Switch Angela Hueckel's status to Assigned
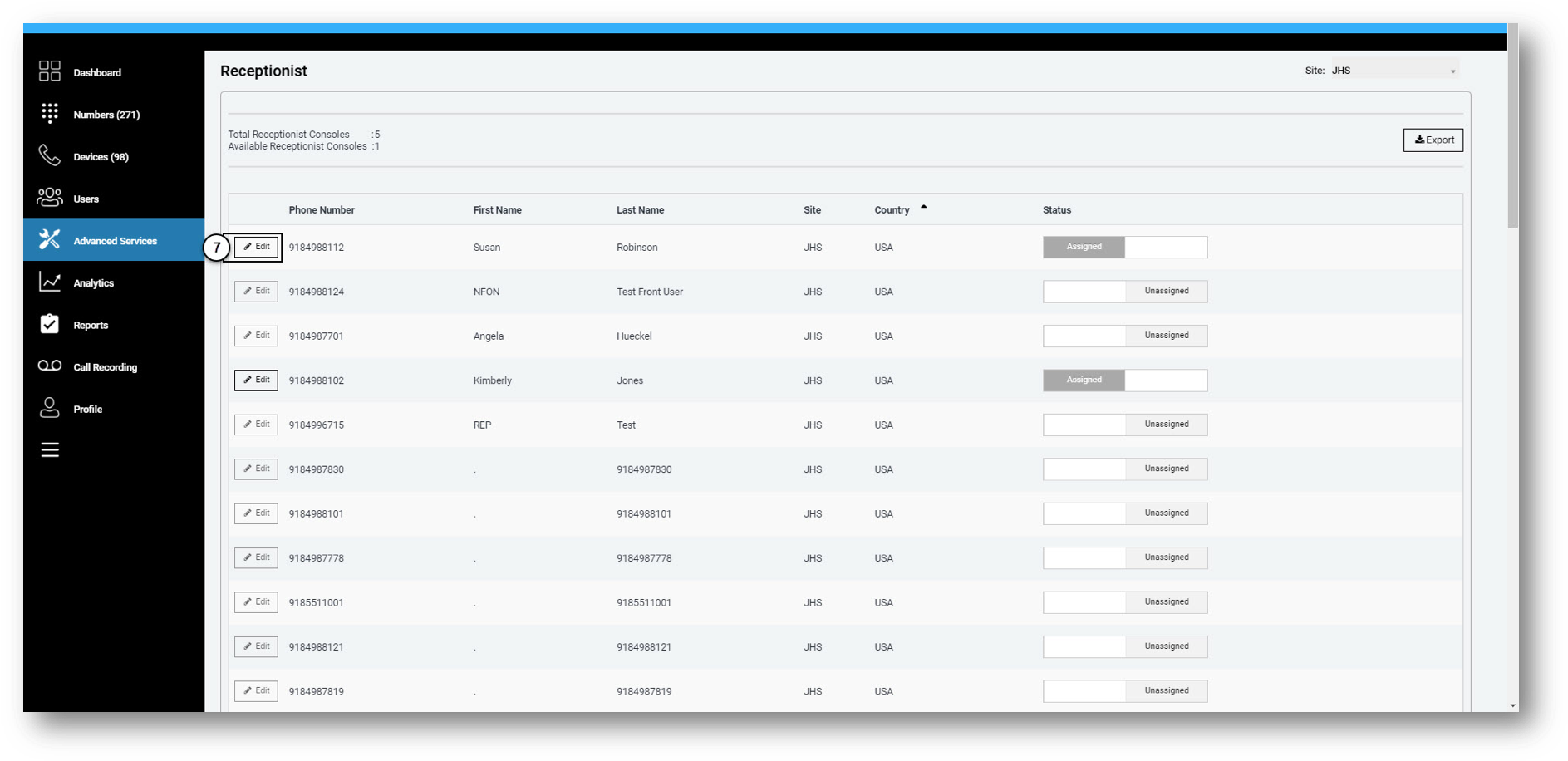 pyautogui.click(x=1124, y=336)
